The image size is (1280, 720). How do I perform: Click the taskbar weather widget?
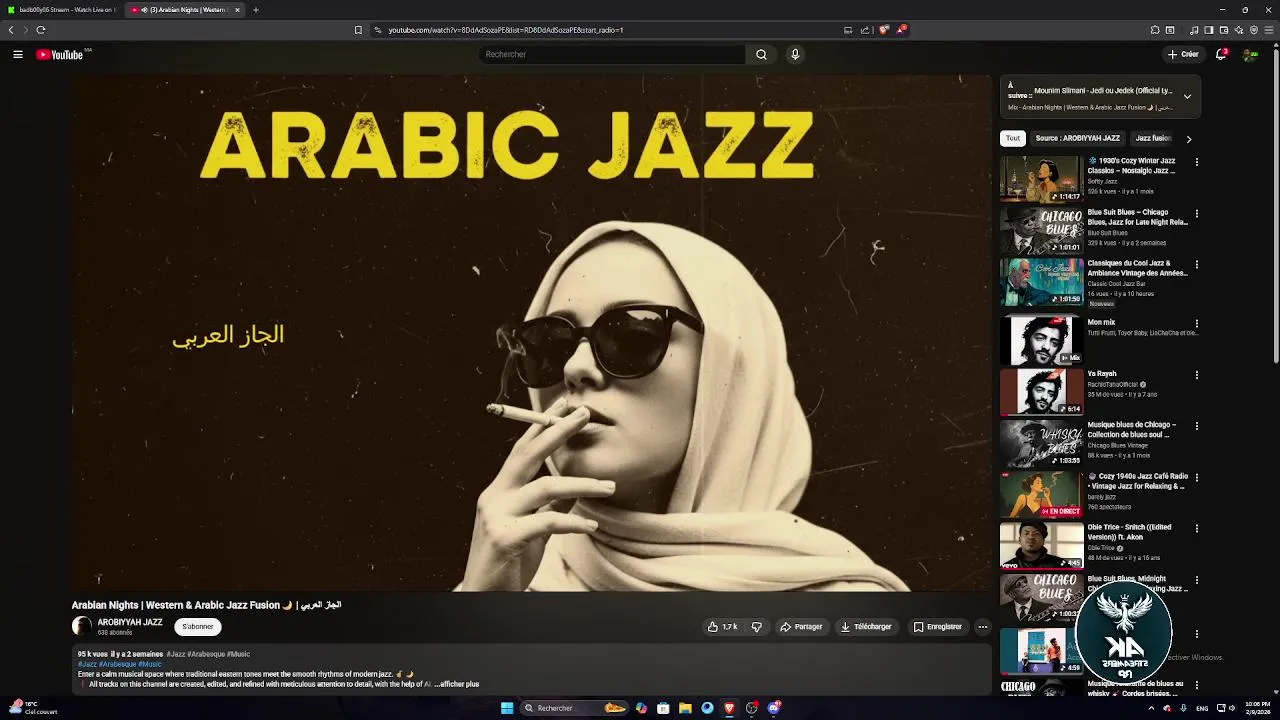coord(32,708)
